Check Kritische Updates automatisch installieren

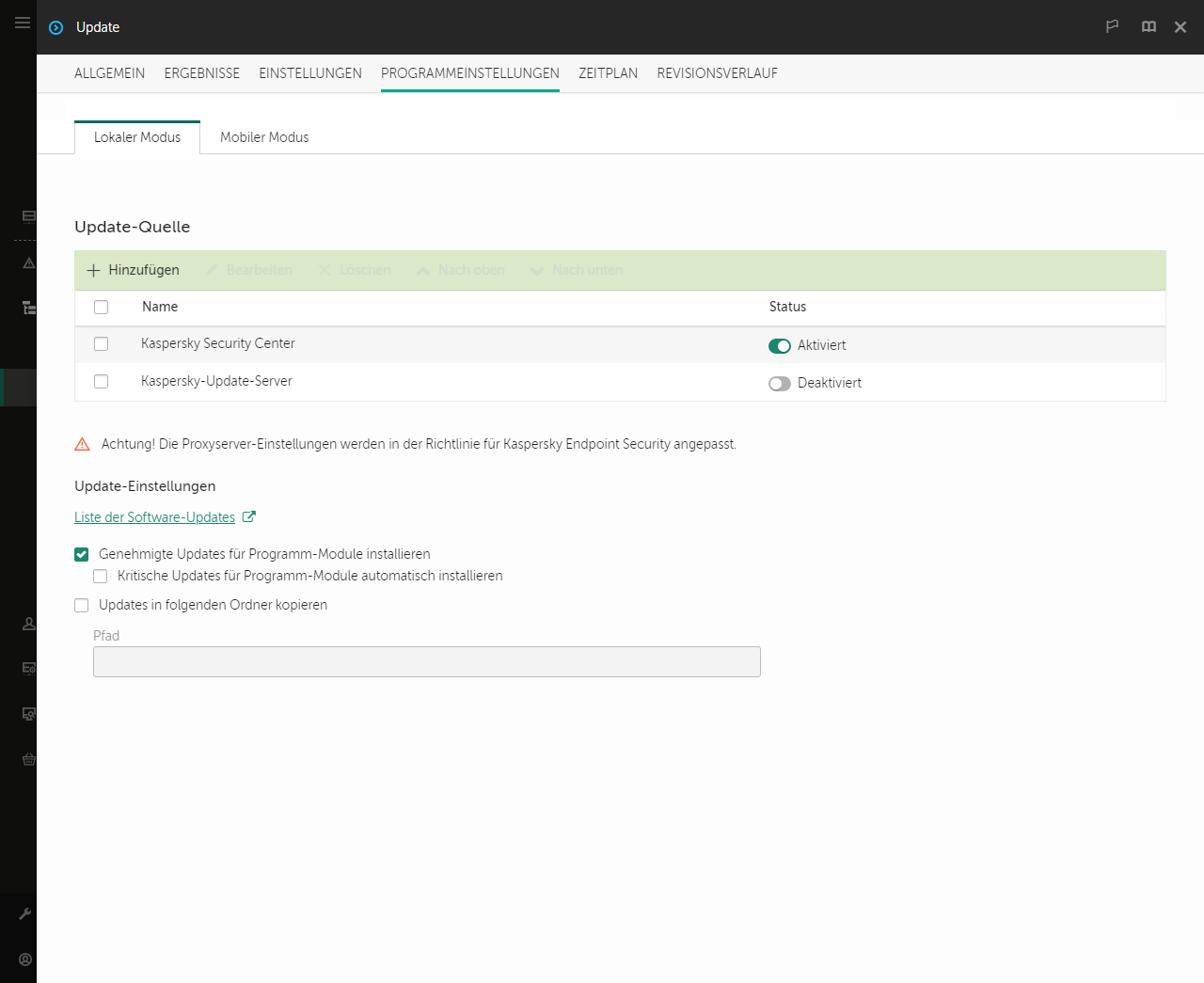[x=101, y=577]
